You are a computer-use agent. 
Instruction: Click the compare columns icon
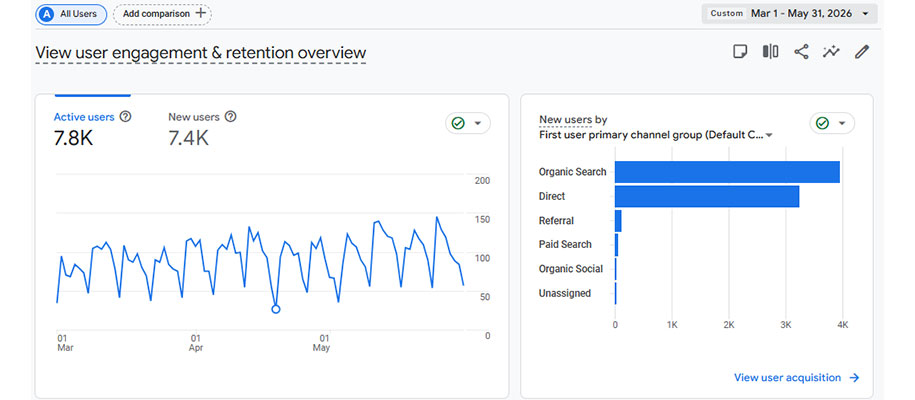(770, 51)
